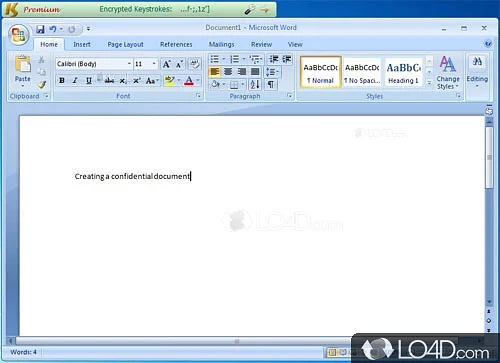
Task: Open the Office Button menu
Action: [18, 34]
